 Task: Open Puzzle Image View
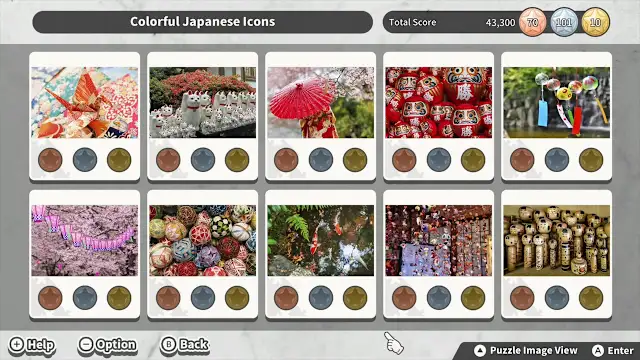click(526, 350)
